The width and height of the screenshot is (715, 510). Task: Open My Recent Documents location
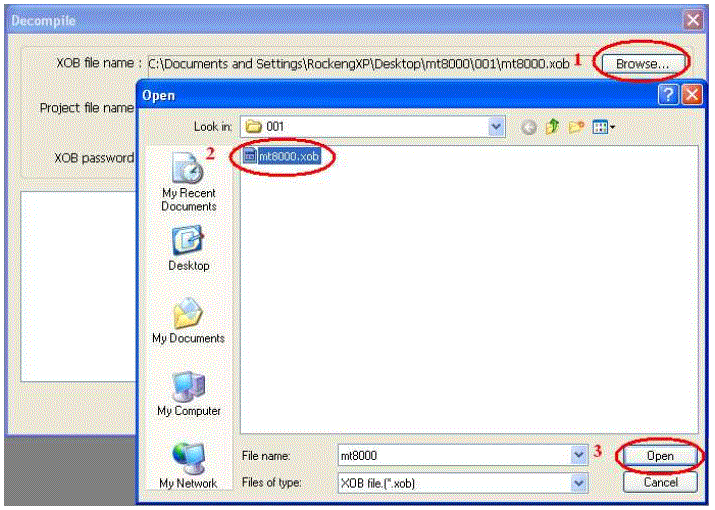pos(188,181)
